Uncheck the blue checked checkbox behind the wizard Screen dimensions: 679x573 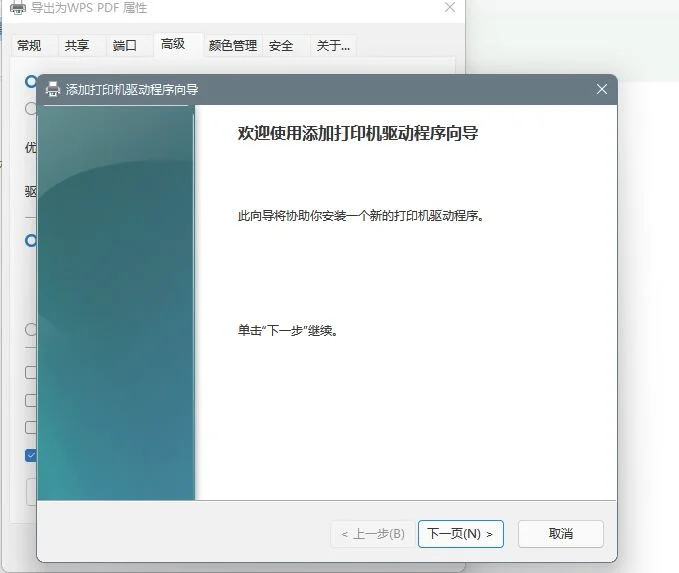click(x=31, y=455)
